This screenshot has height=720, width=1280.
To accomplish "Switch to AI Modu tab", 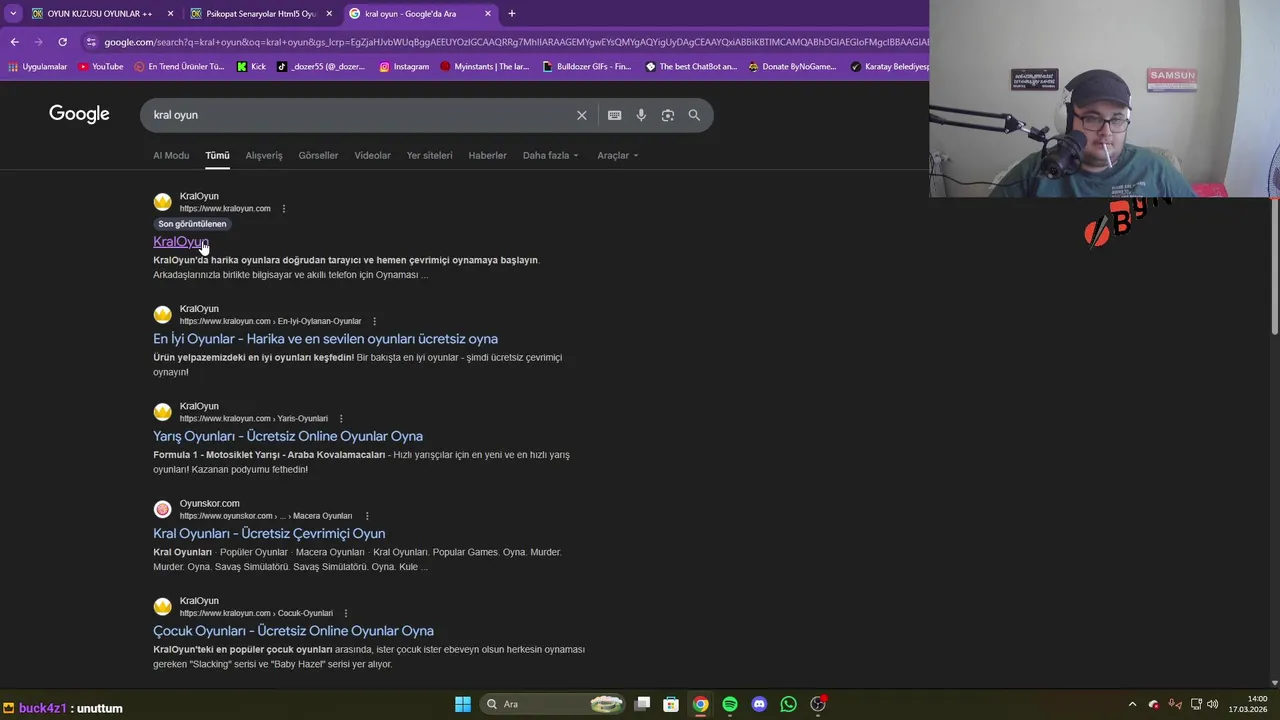I will tap(171, 155).
